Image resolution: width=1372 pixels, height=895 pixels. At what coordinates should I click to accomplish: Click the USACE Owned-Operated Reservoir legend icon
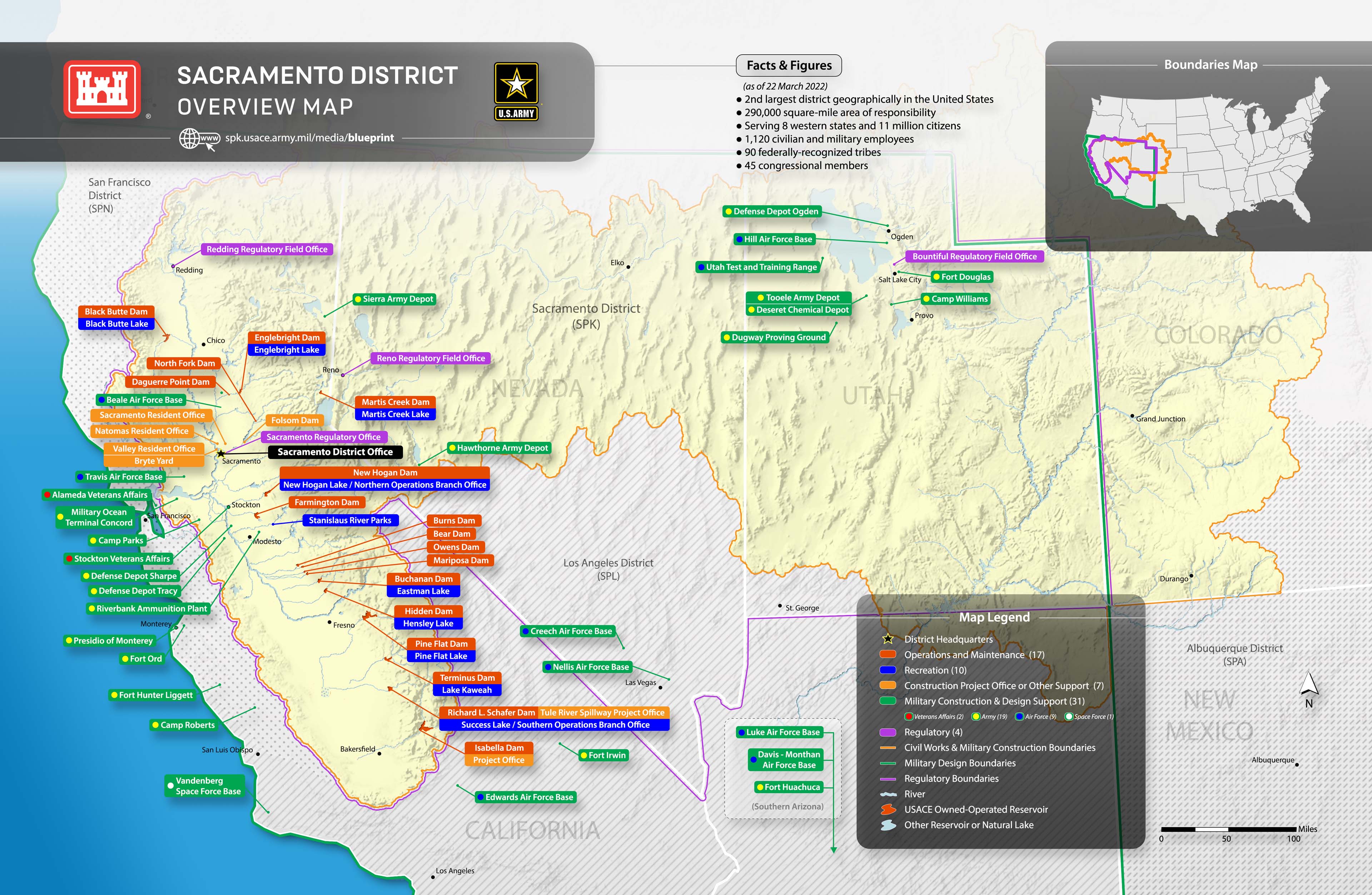point(888,810)
